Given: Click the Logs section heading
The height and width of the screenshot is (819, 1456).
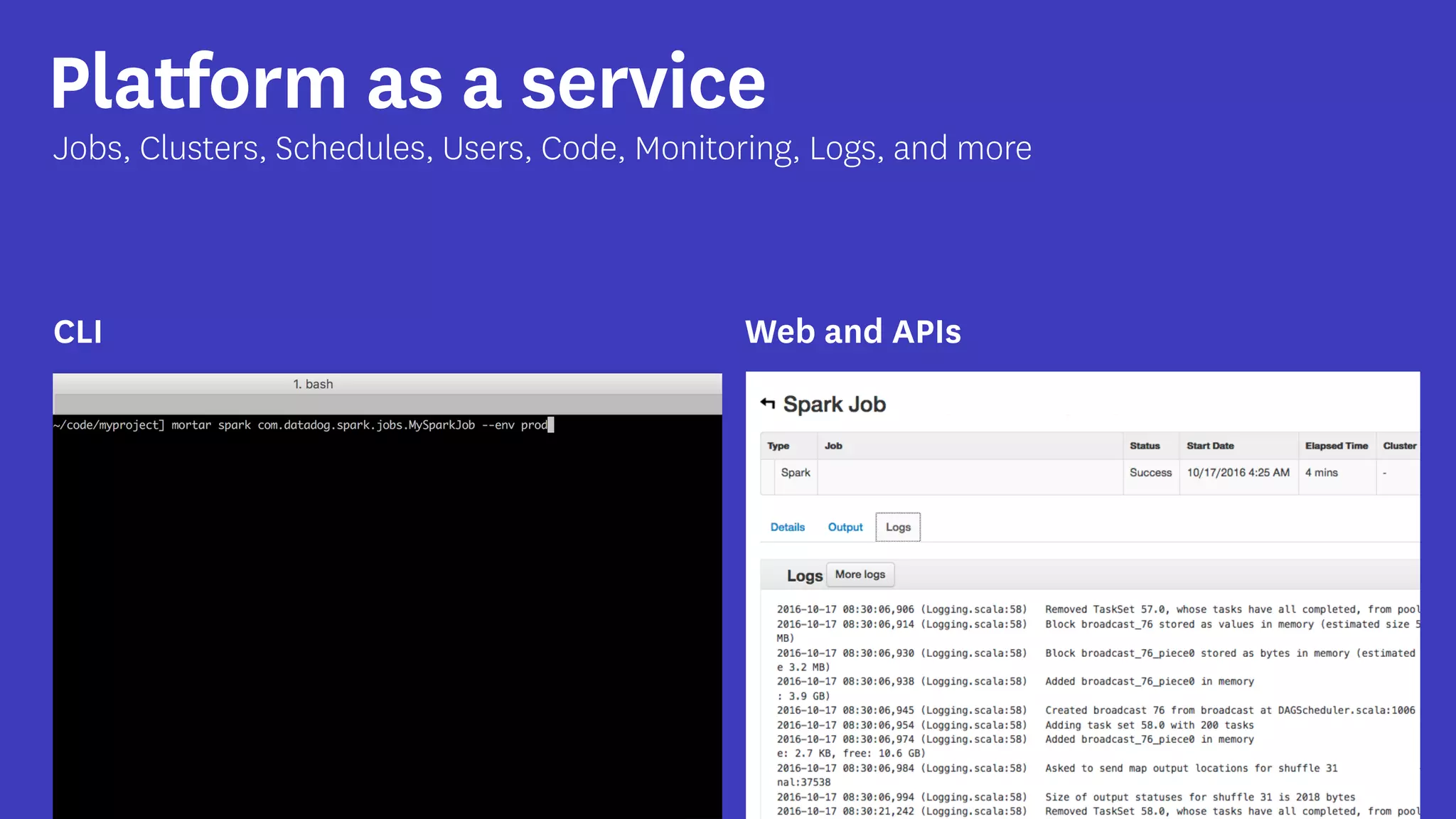Looking at the screenshot, I should (x=805, y=576).
